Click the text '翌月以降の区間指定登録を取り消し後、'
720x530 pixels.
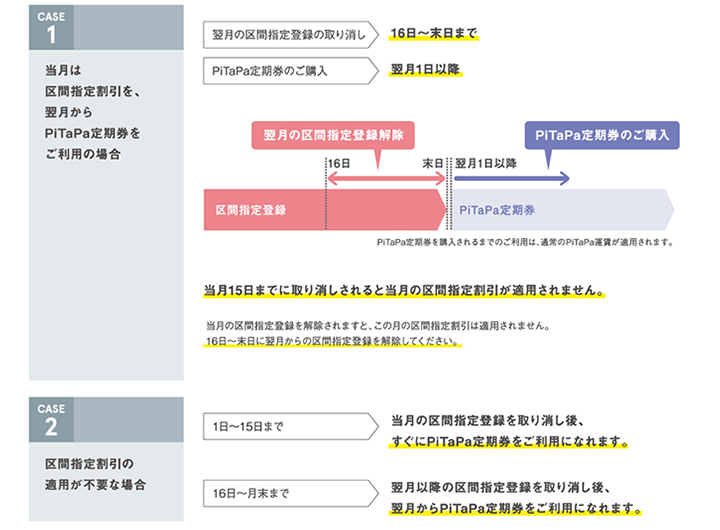click(x=500, y=488)
